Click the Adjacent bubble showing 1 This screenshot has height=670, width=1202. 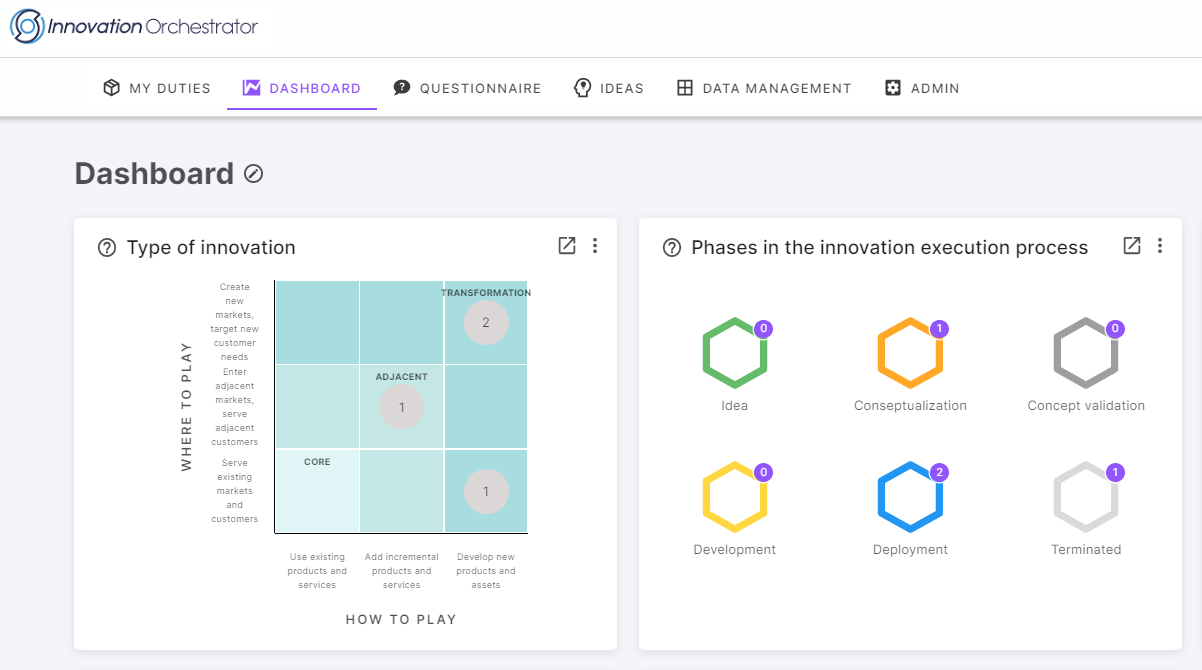coord(402,407)
